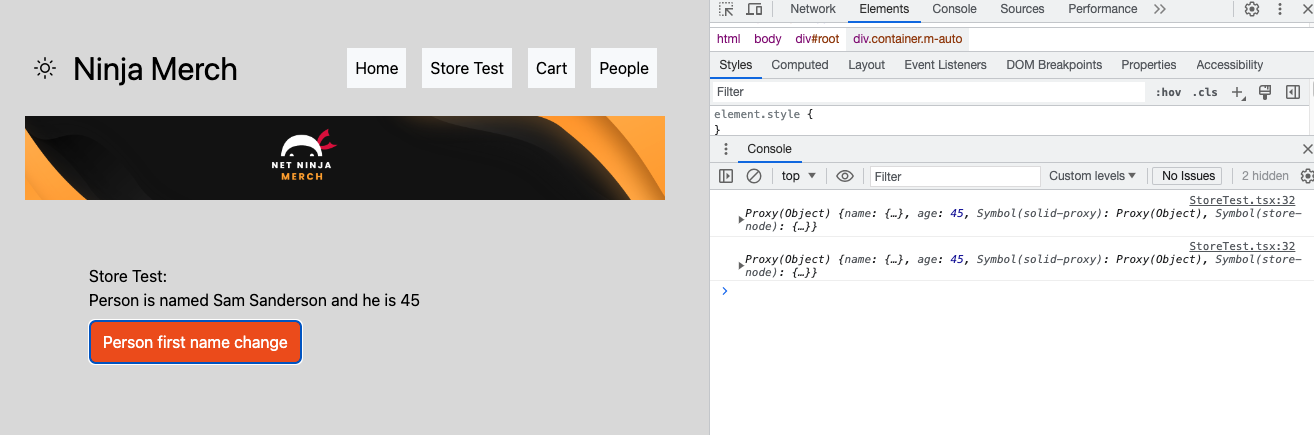The image size is (1314, 435).
Task: Open the Store Test nav link
Action: pos(467,68)
